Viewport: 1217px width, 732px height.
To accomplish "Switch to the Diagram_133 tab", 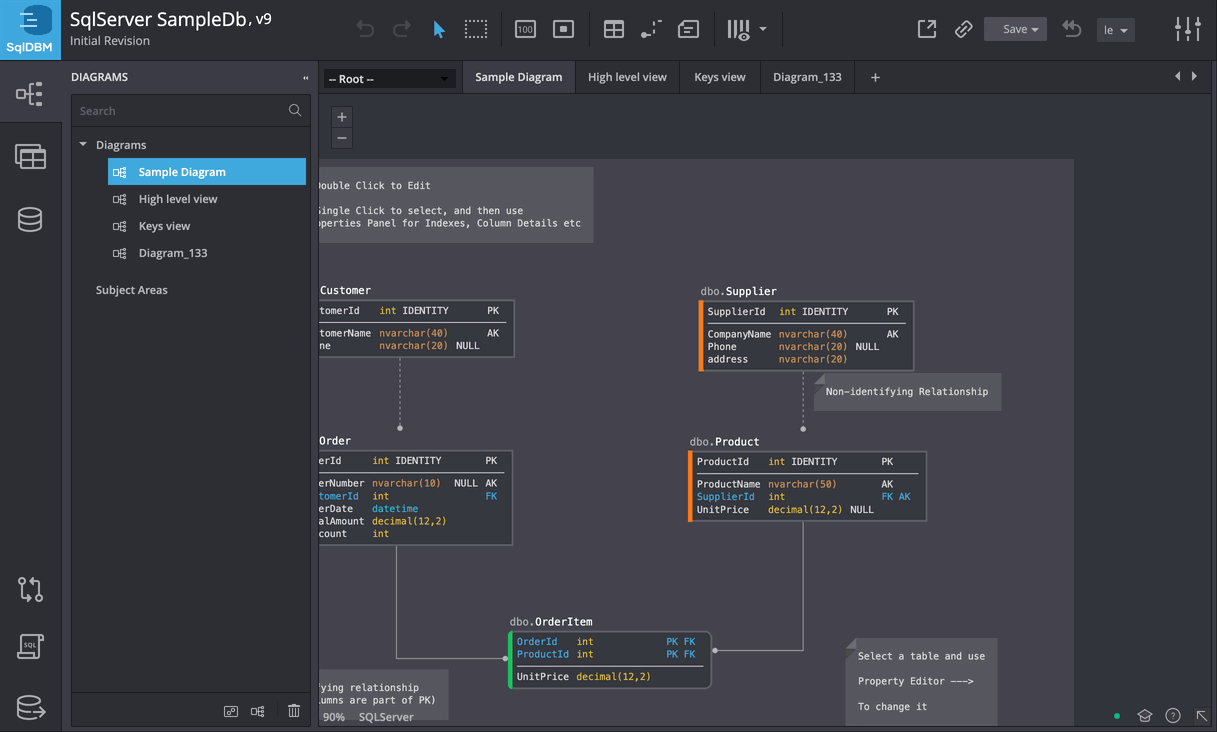I will 807,77.
